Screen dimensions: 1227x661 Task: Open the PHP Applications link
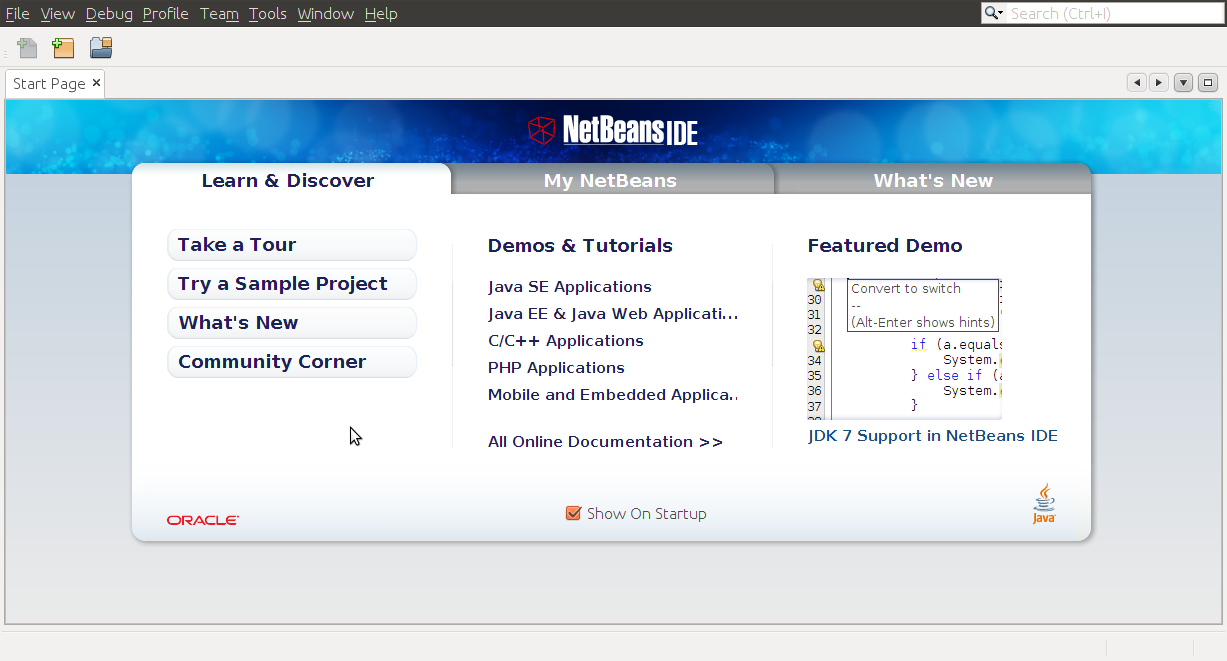[x=556, y=368]
